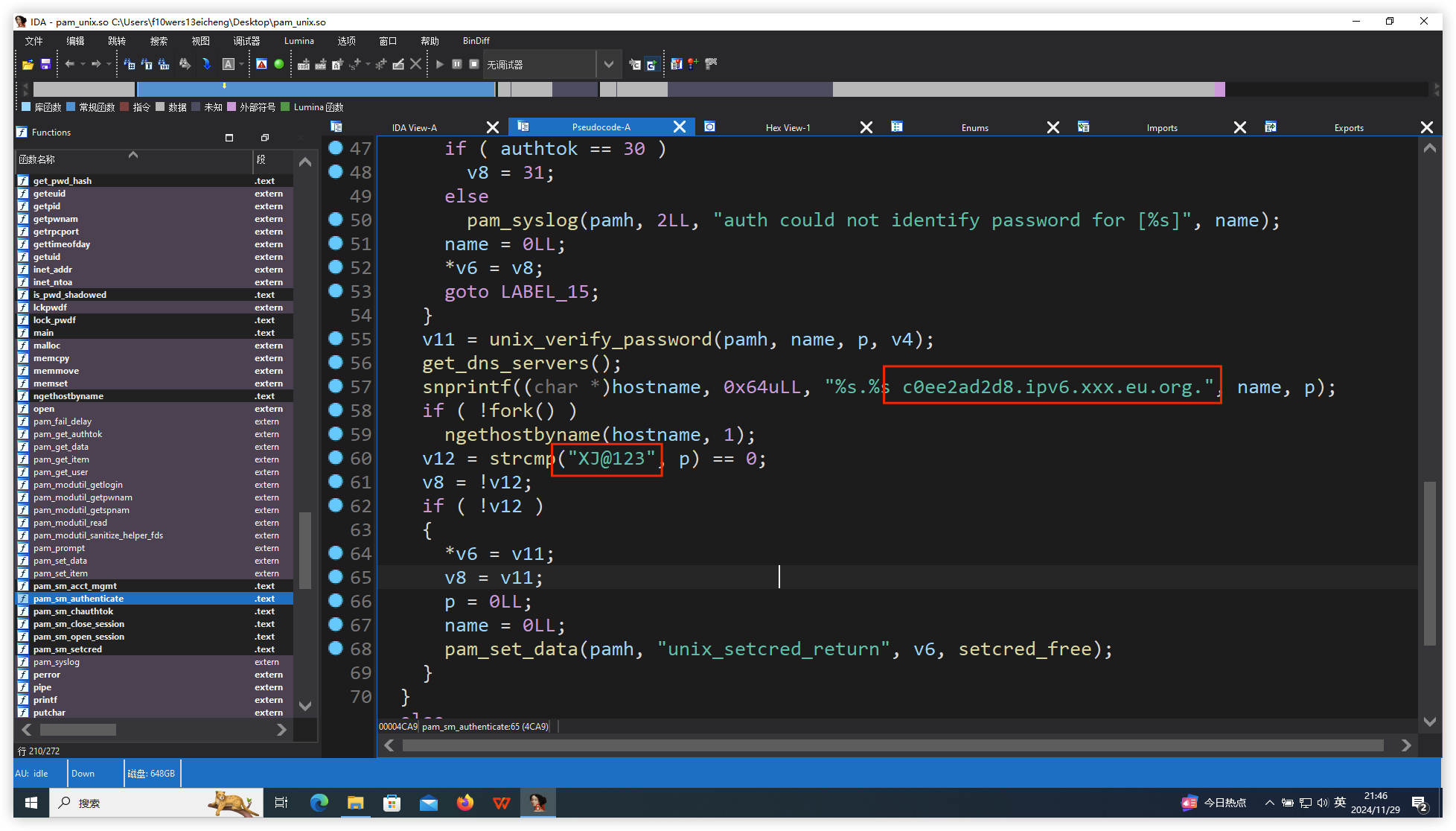Open File Explorer from the taskbar
Image resolution: width=1456 pixels, height=831 pixels.
click(x=355, y=803)
